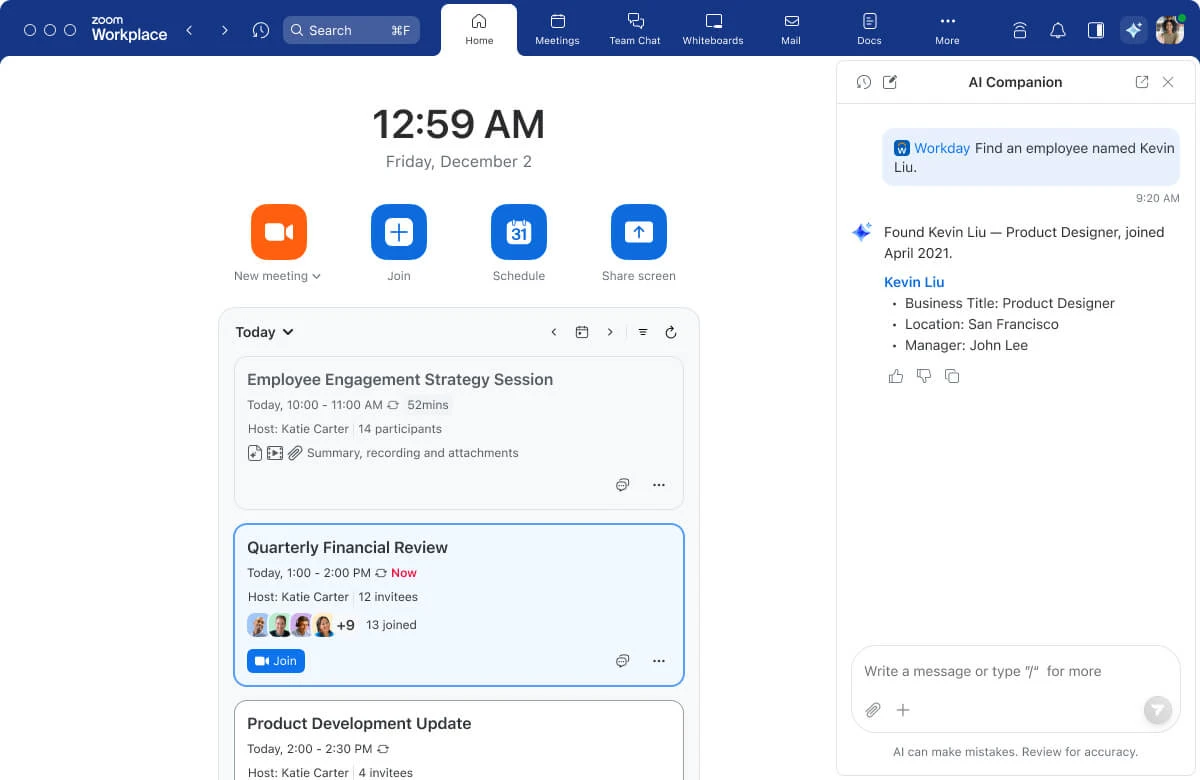
Task: Show the +9 additional participants
Action: (x=346, y=625)
